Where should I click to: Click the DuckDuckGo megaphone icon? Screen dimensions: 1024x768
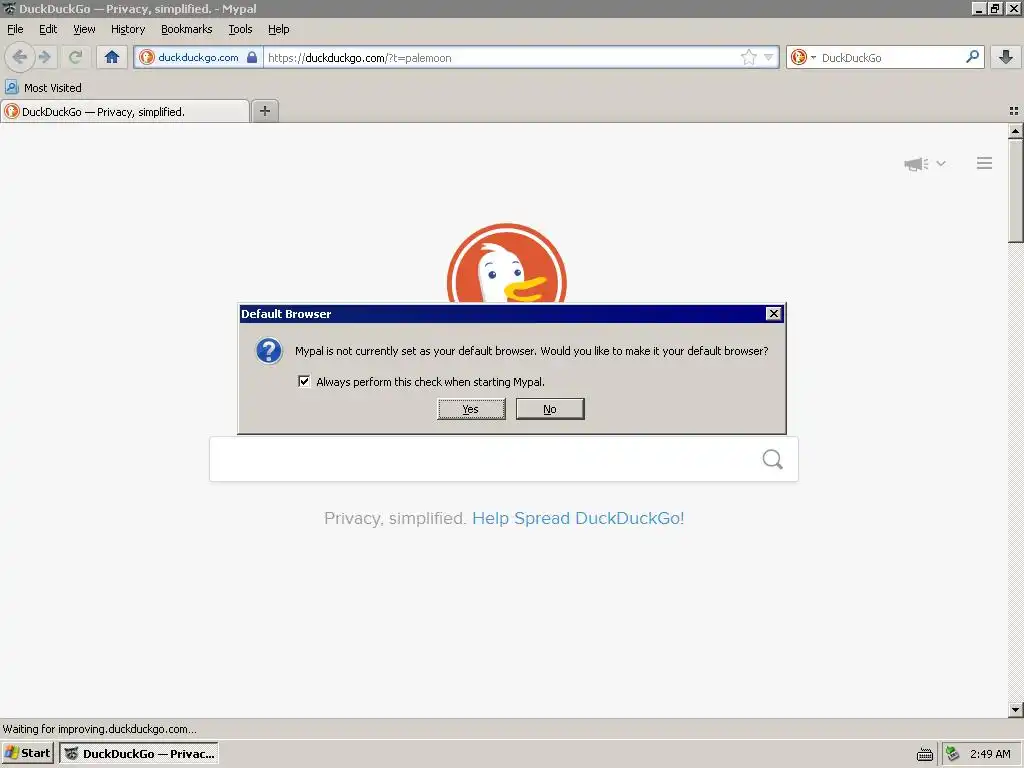tap(916, 164)
